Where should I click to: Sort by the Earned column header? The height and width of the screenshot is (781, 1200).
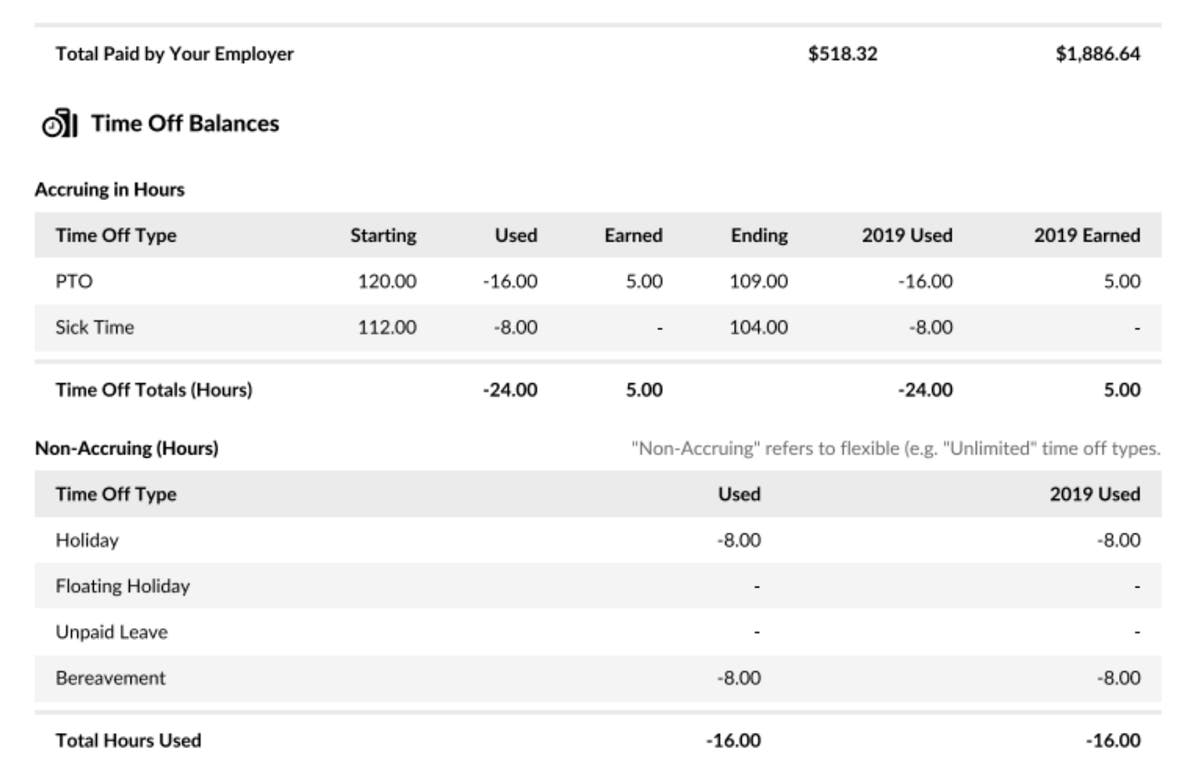pos(634,235)
